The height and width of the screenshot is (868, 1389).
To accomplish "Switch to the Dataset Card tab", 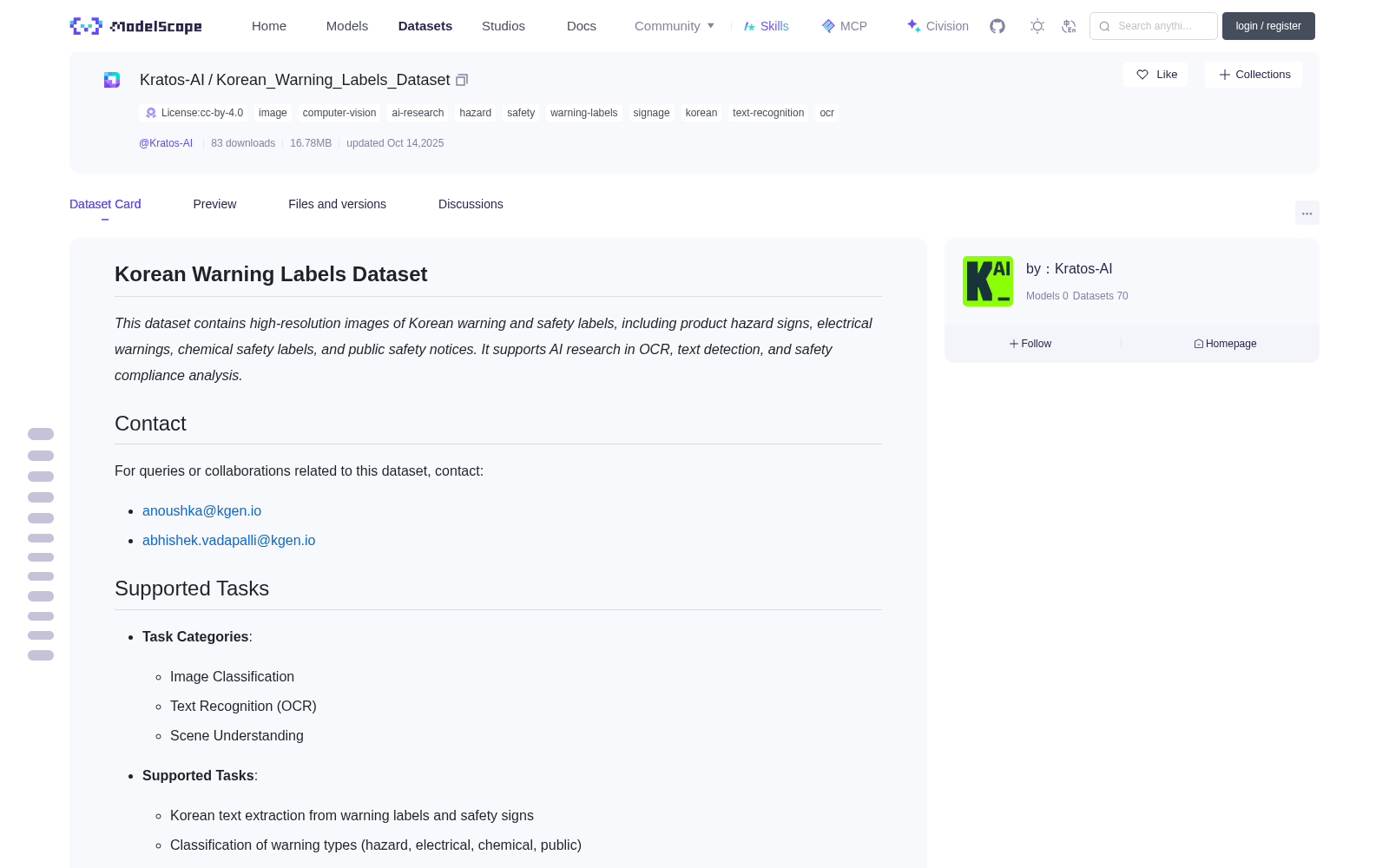I will pyautogui.click(x=105, y=204).
